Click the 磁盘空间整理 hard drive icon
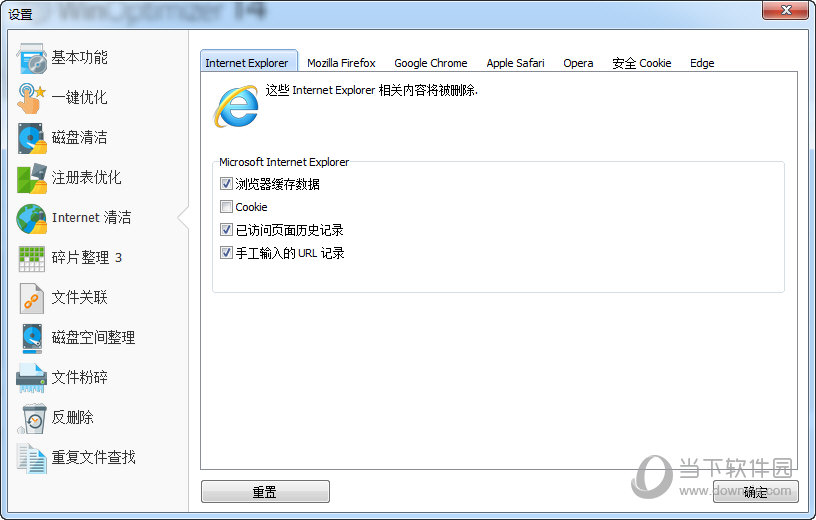Screen dimensions: 816x520 32,338
